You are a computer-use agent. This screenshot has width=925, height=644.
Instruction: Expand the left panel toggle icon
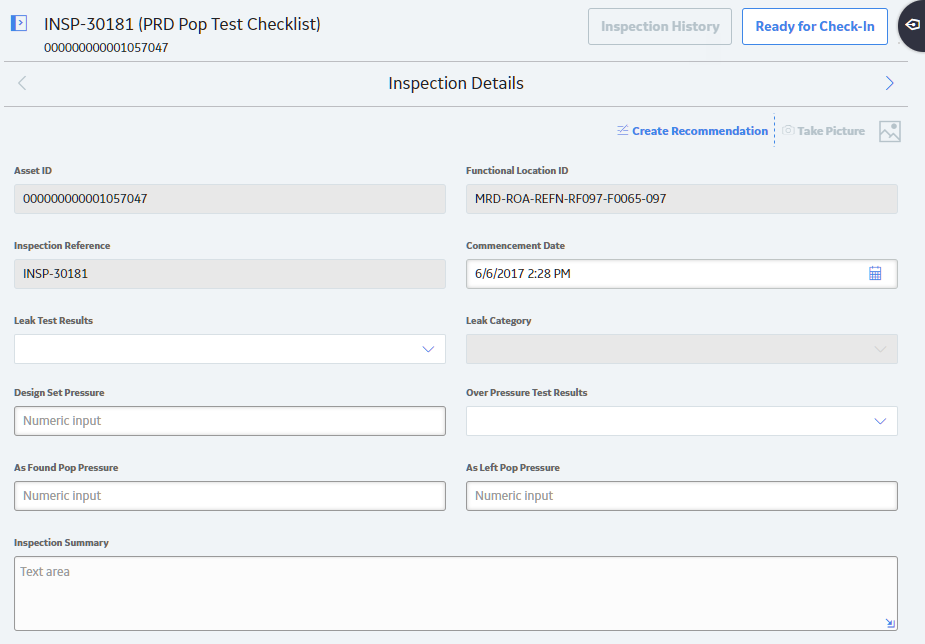pos(19,24)
